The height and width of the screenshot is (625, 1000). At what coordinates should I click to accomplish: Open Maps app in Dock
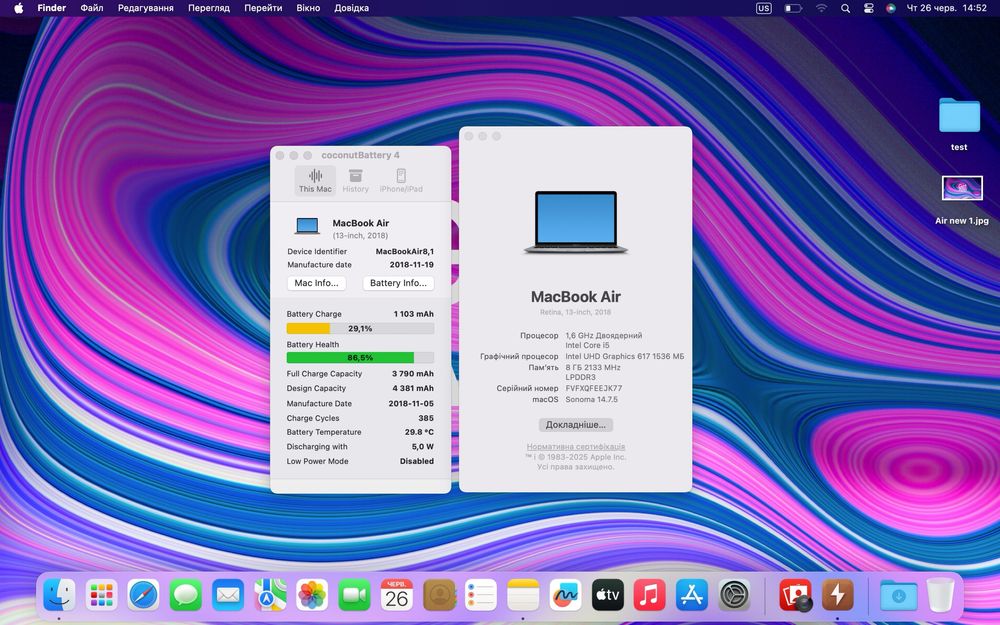(270, 596)
